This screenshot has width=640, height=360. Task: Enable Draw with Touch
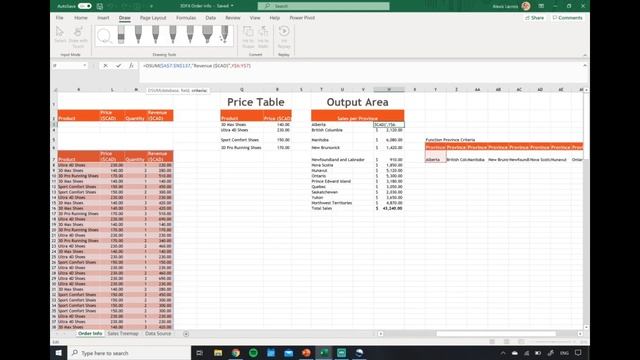[78, 37]
